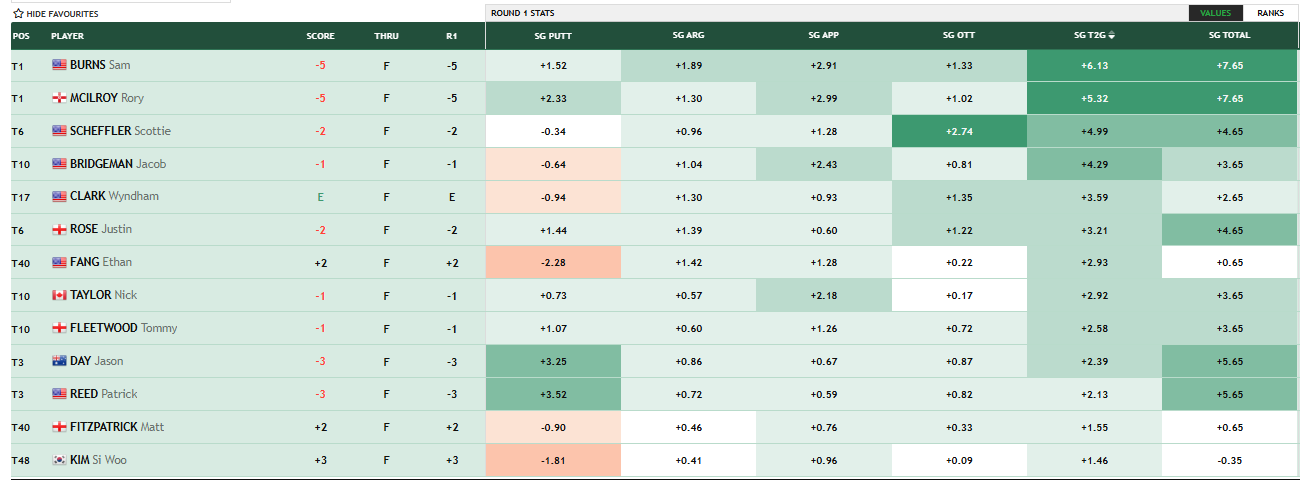The width and height of the screenshot is (1300, 481).
Task: Click Scheffler's SG OTT value +2.74
Action: (x=959, y=131)
